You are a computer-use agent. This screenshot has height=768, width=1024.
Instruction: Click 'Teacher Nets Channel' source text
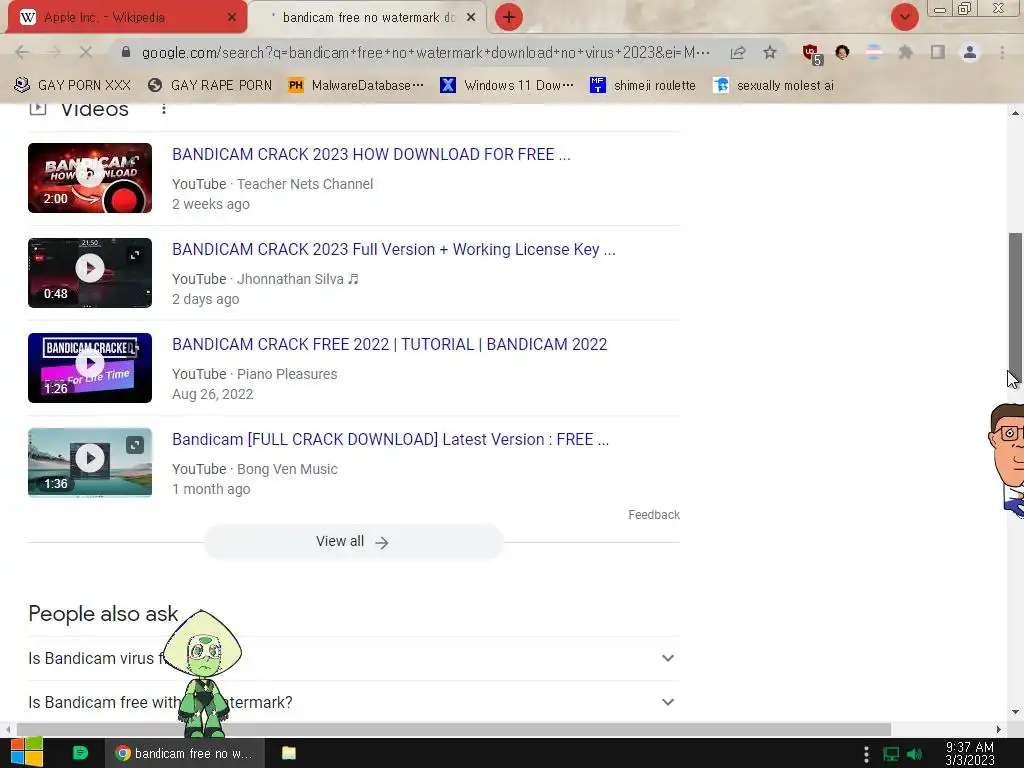coord(305,184)
